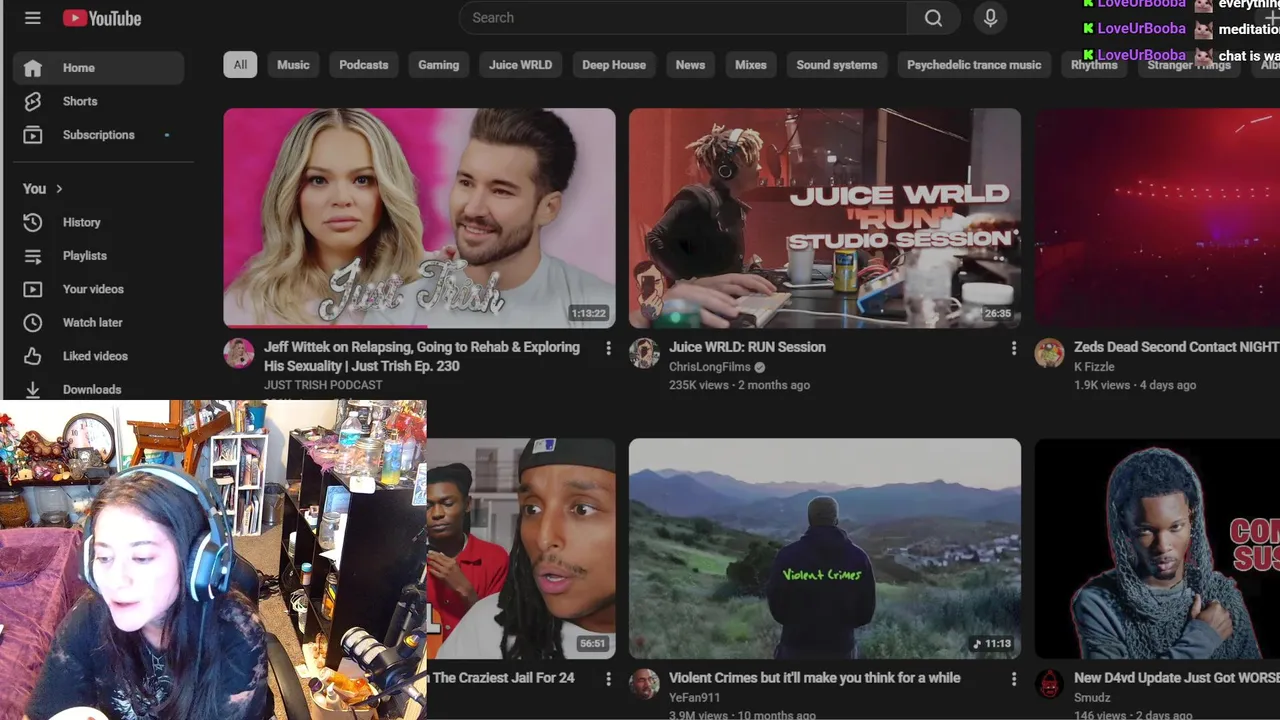
Task: Open Jeff Wittek on Relapsing video title
Action: (422, 357)
